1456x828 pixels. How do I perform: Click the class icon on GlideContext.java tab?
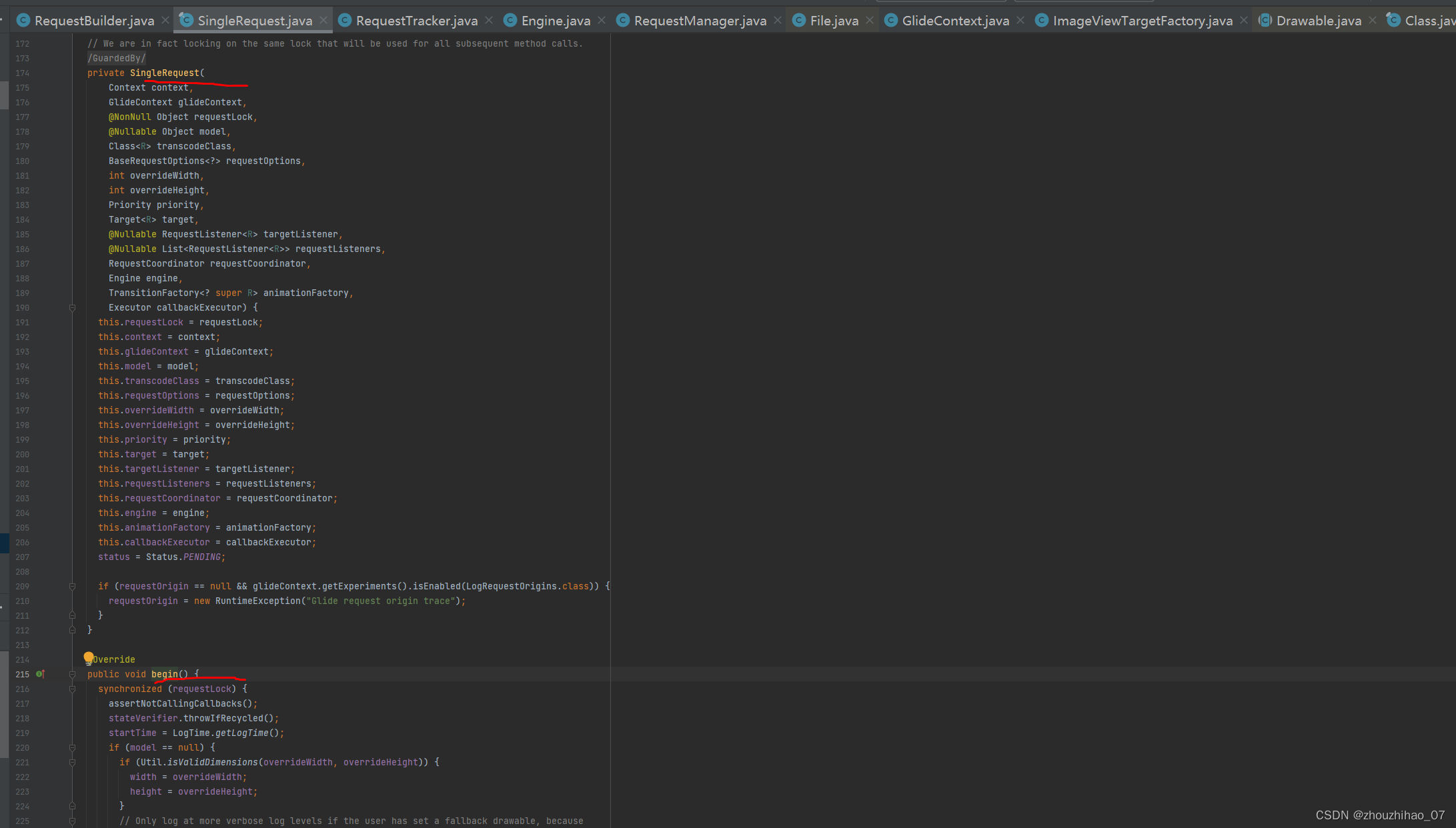(891, 21)
